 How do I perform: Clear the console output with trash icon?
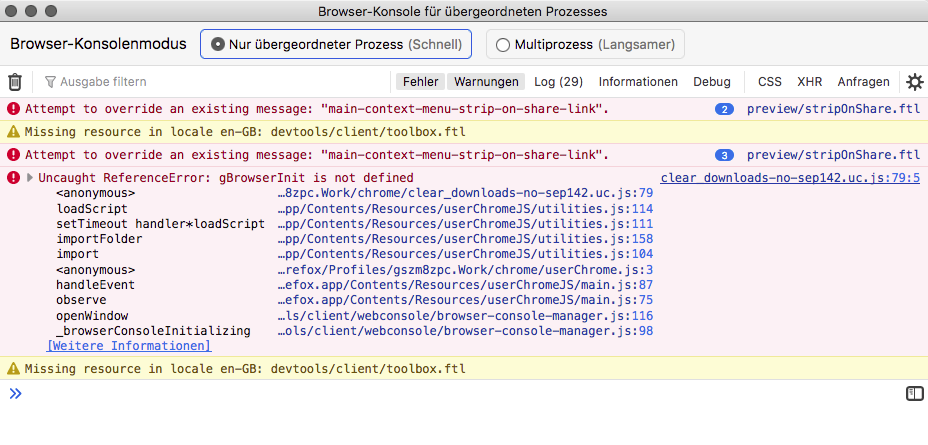pyautogui.click(x=15, y=82)
